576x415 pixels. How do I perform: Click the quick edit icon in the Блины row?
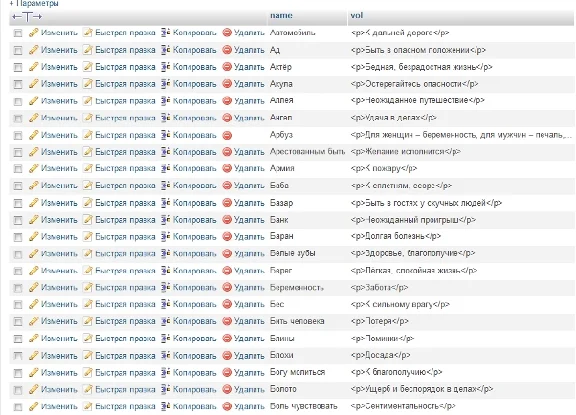point(87,338)
